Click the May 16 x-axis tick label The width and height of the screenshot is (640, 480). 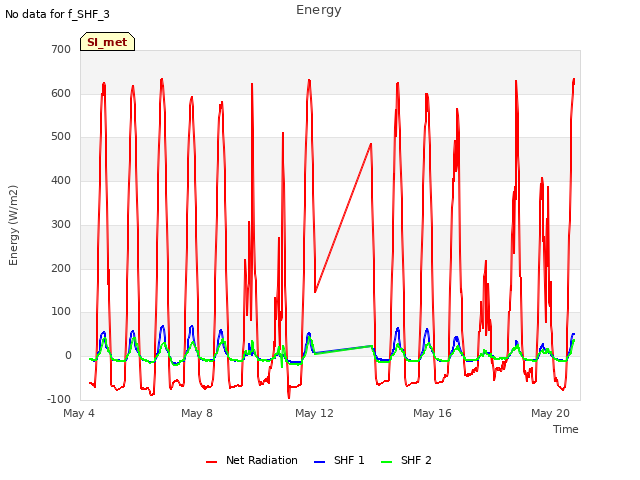pyautogui.click(x=432, y=413)
